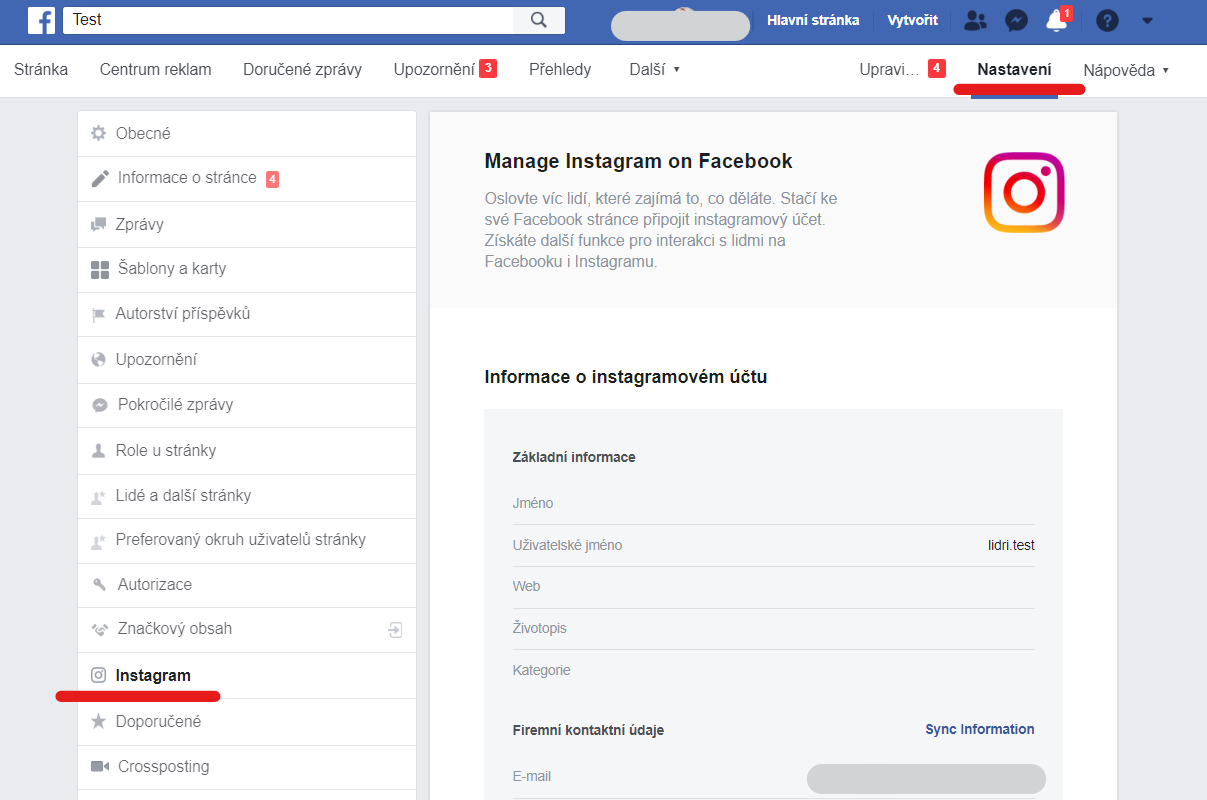Screen dimensions: 1207x800
Task: Click the gear icon beside Obecné
Action: tap(98, 133)
